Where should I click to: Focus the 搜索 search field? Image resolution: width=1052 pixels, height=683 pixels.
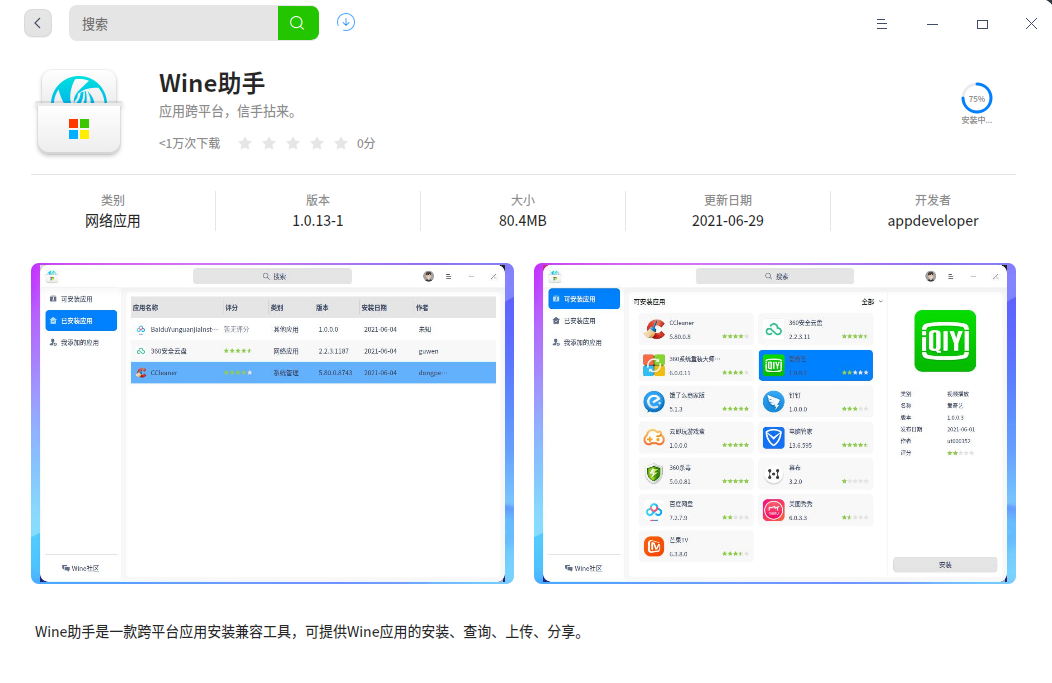(x=174, y=23)
